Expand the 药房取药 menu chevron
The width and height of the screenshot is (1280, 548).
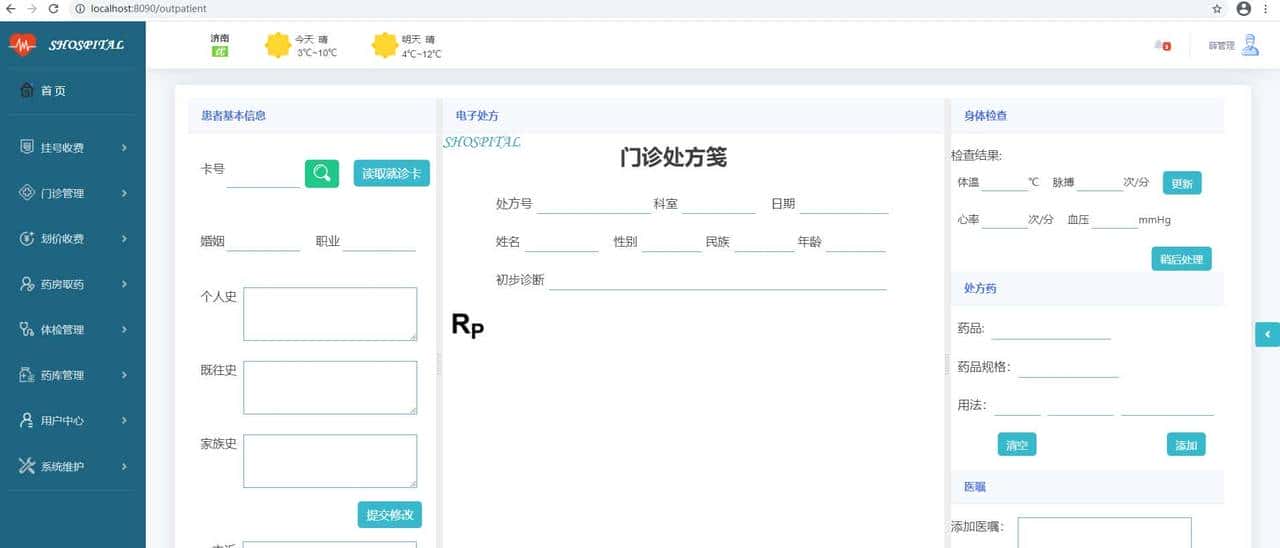(124, 284)
